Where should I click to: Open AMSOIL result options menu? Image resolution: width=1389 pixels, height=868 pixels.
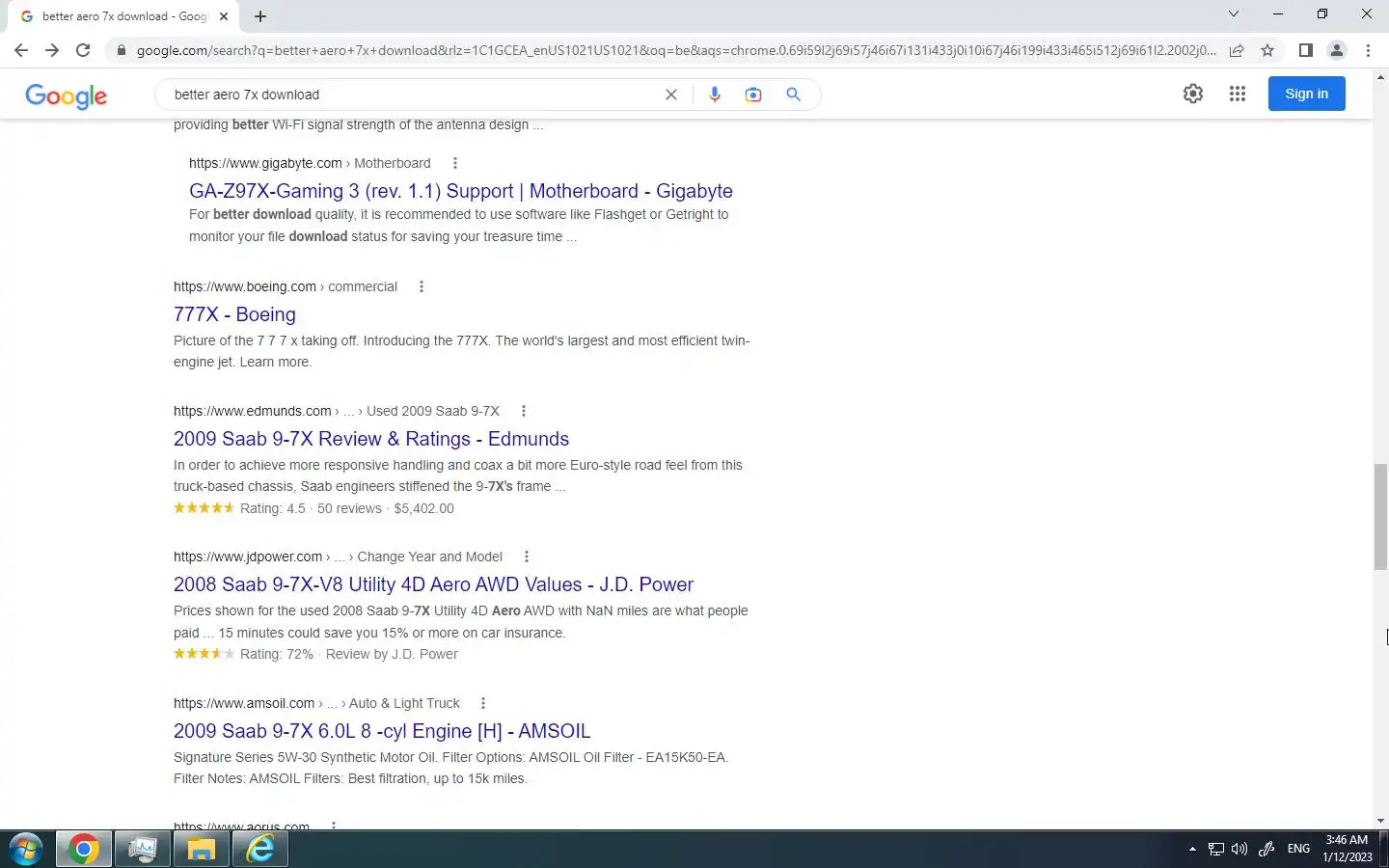point(483,703)
